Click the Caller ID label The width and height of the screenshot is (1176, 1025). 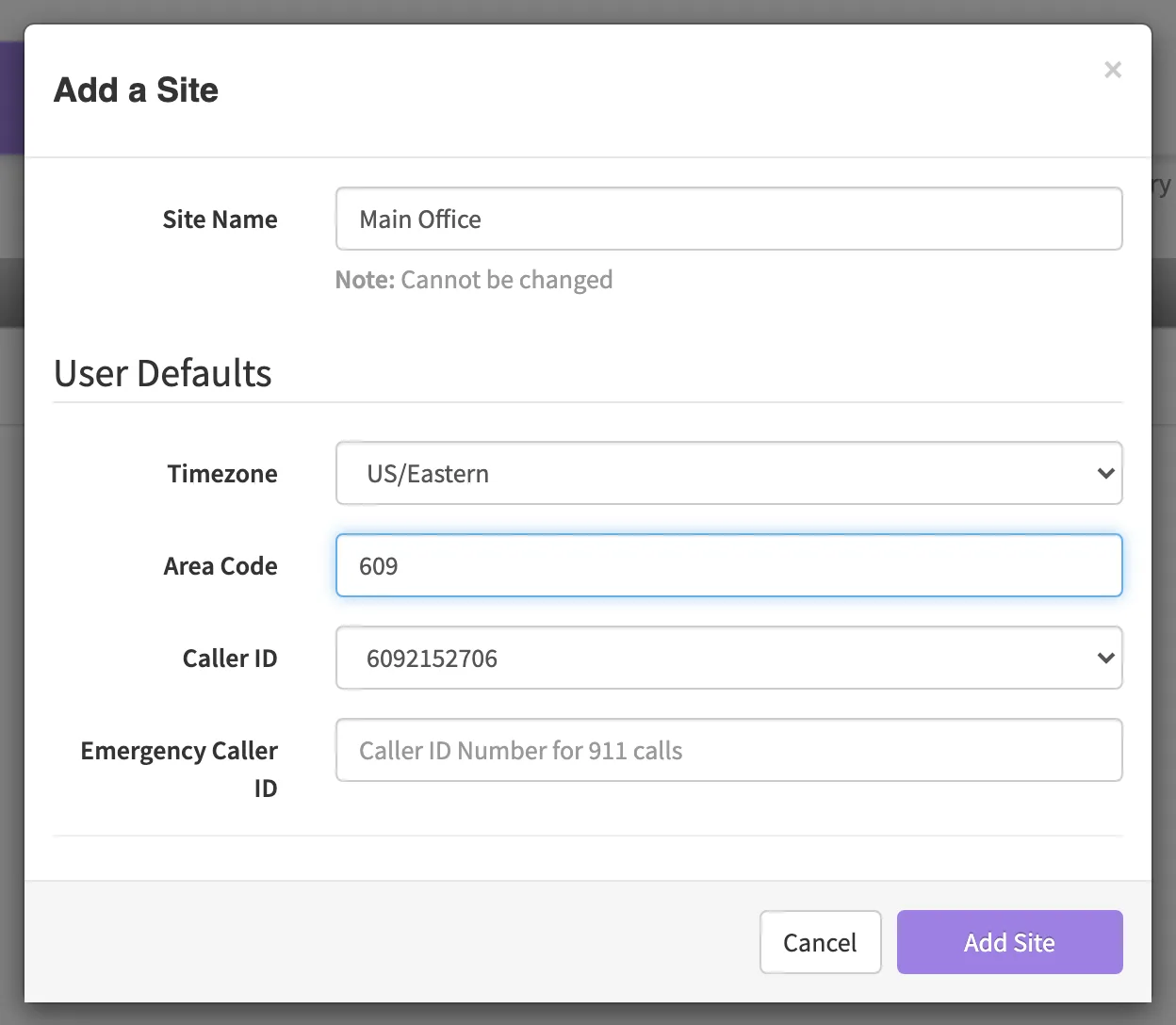(230, 658)
